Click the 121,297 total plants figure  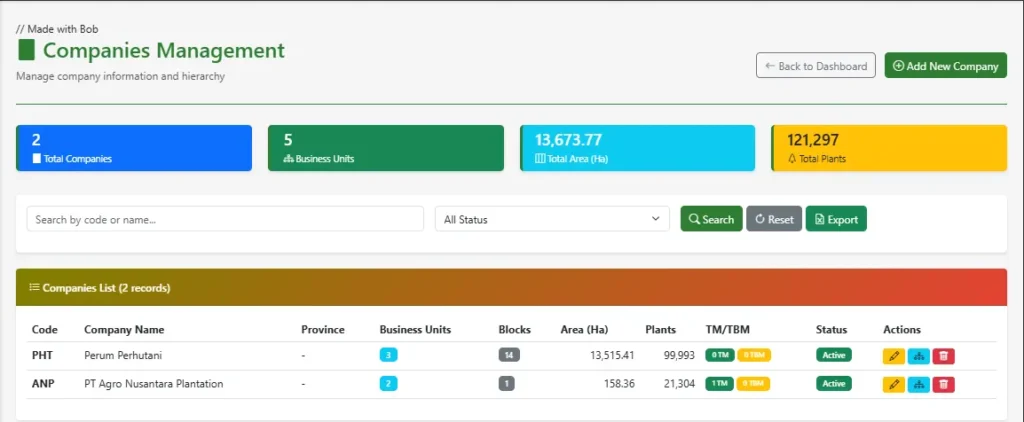[x=812, y=140]
